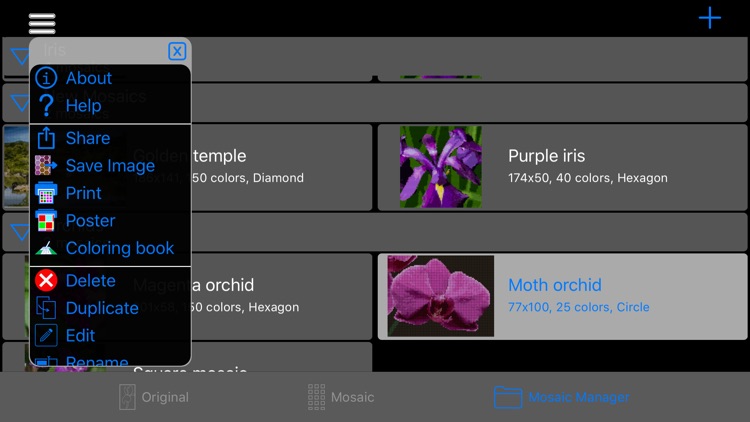Image resolution: width=750 pixels, height=422 pixels.
Task: Click the Print printer icon
Action: point(46,193)
